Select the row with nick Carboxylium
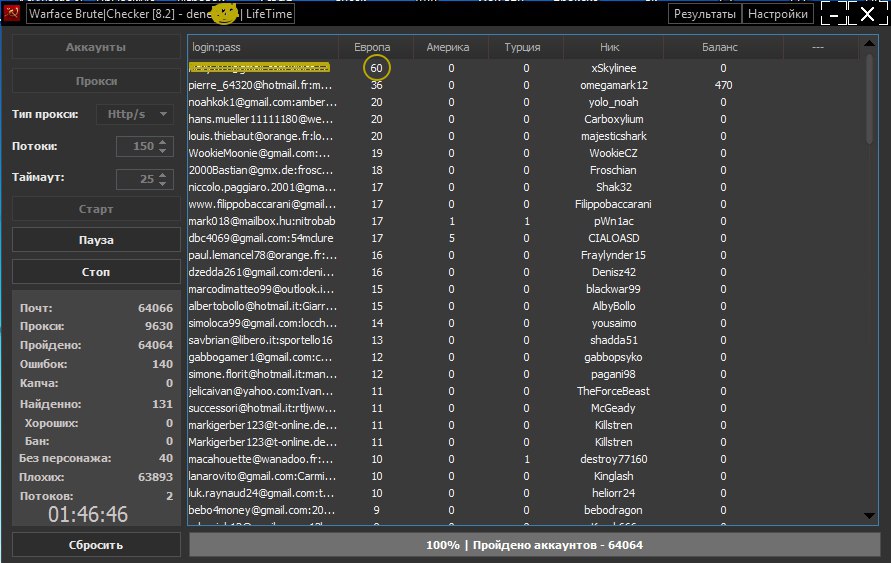The image size is (891, 563). pyautogui.click(x=523, y=119)
